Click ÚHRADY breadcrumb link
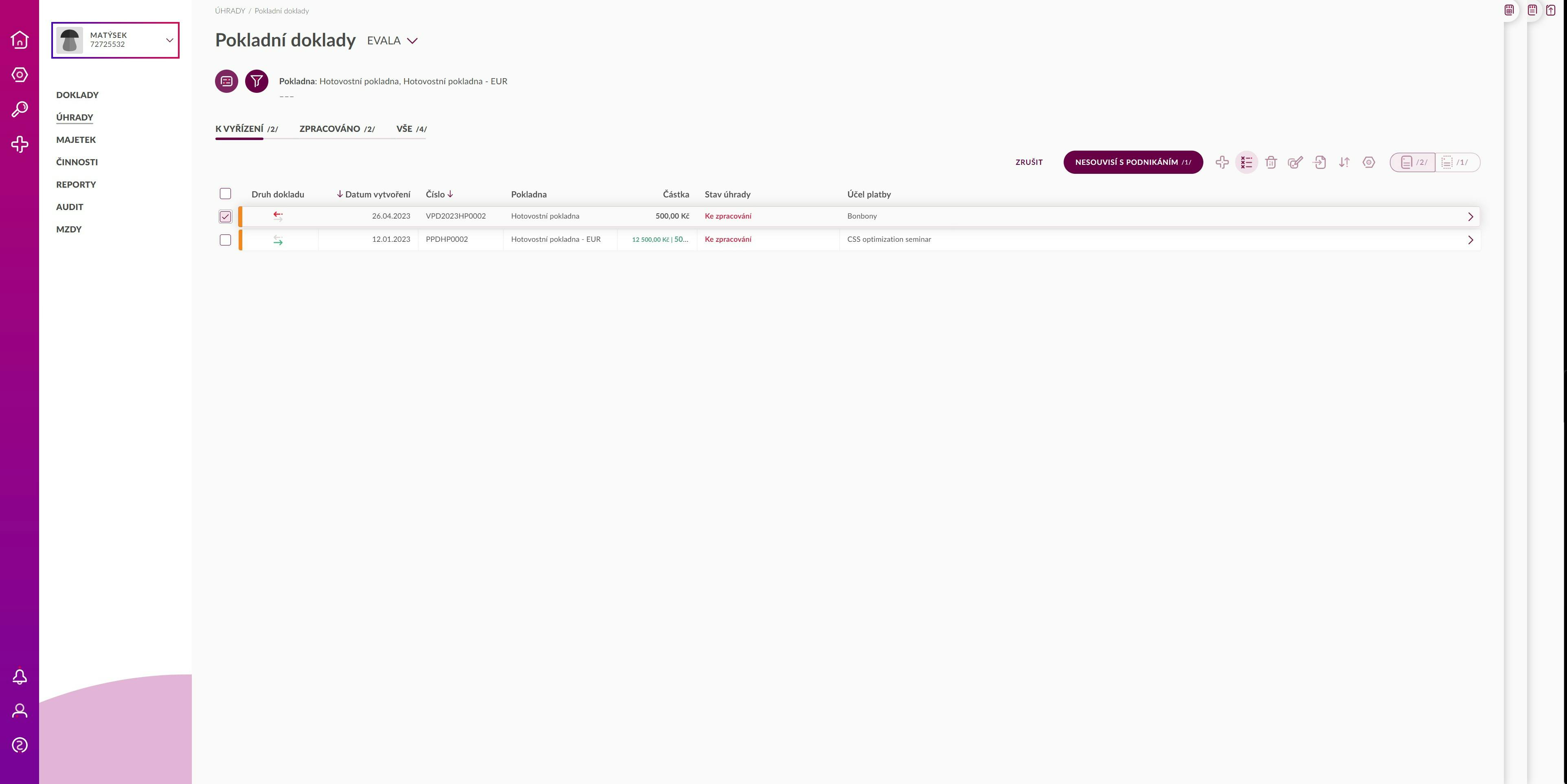This screenshot has width=1567, height=784. 230,11
